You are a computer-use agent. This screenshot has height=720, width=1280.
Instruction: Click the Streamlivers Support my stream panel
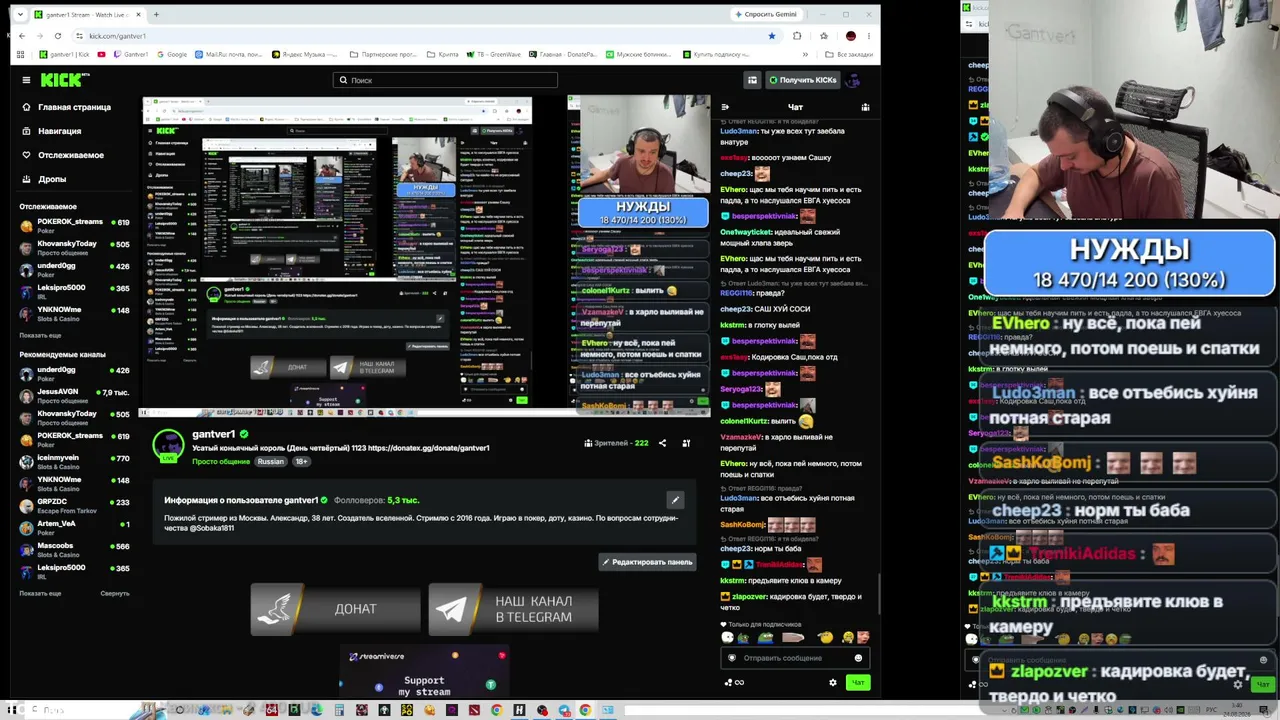pos(424,673)
